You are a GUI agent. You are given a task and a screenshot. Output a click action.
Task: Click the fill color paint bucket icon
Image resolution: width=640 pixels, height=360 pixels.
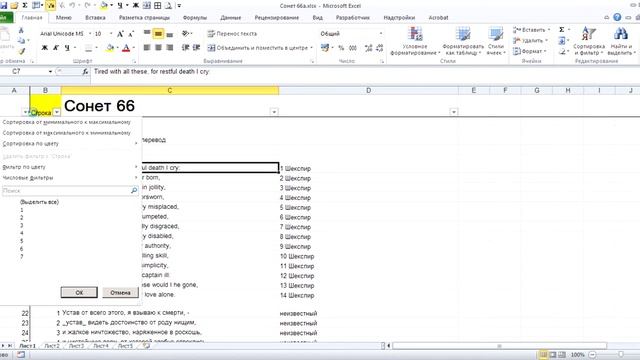(109, 48)
